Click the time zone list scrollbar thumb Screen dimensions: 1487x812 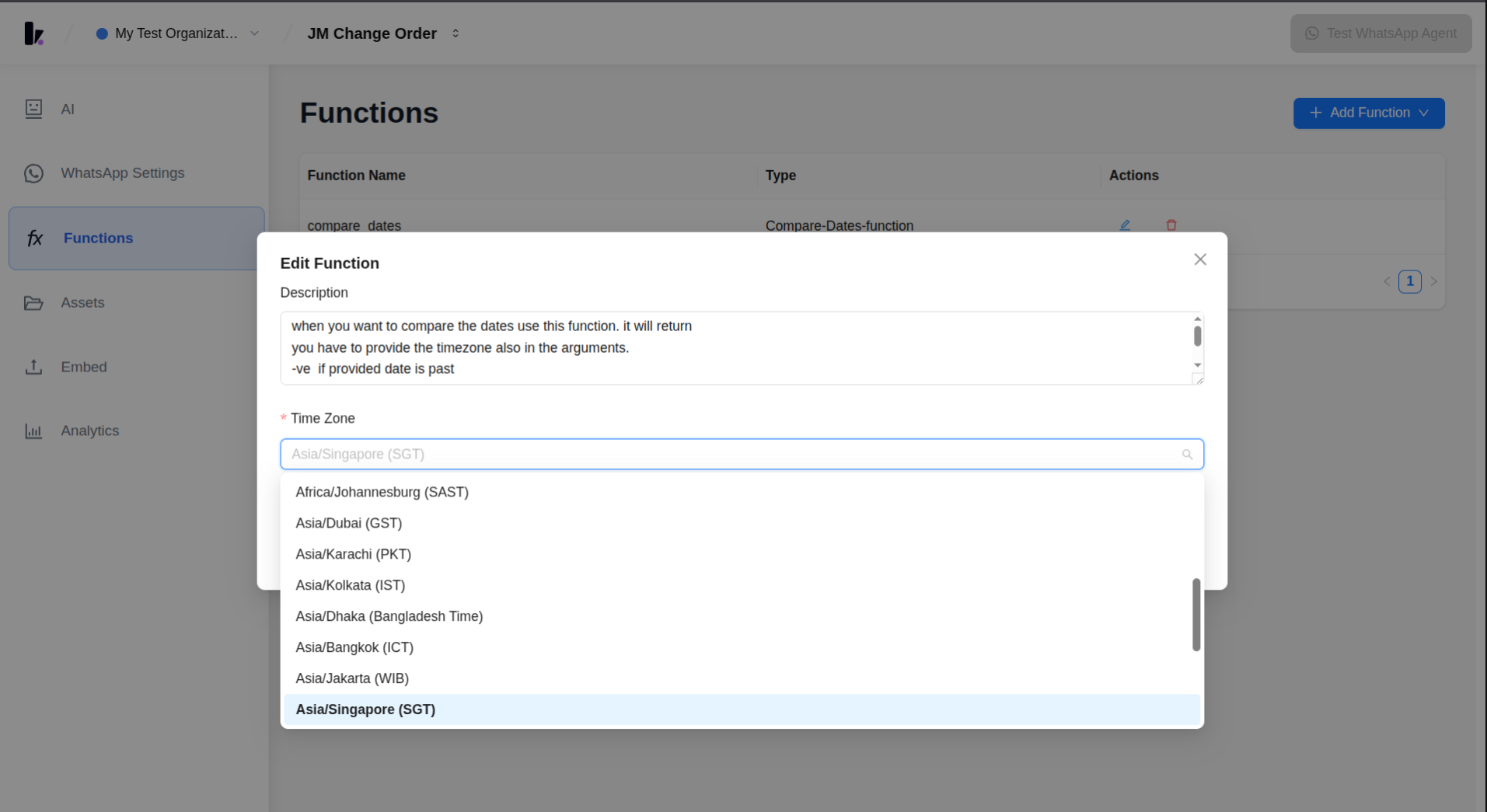1196,615
